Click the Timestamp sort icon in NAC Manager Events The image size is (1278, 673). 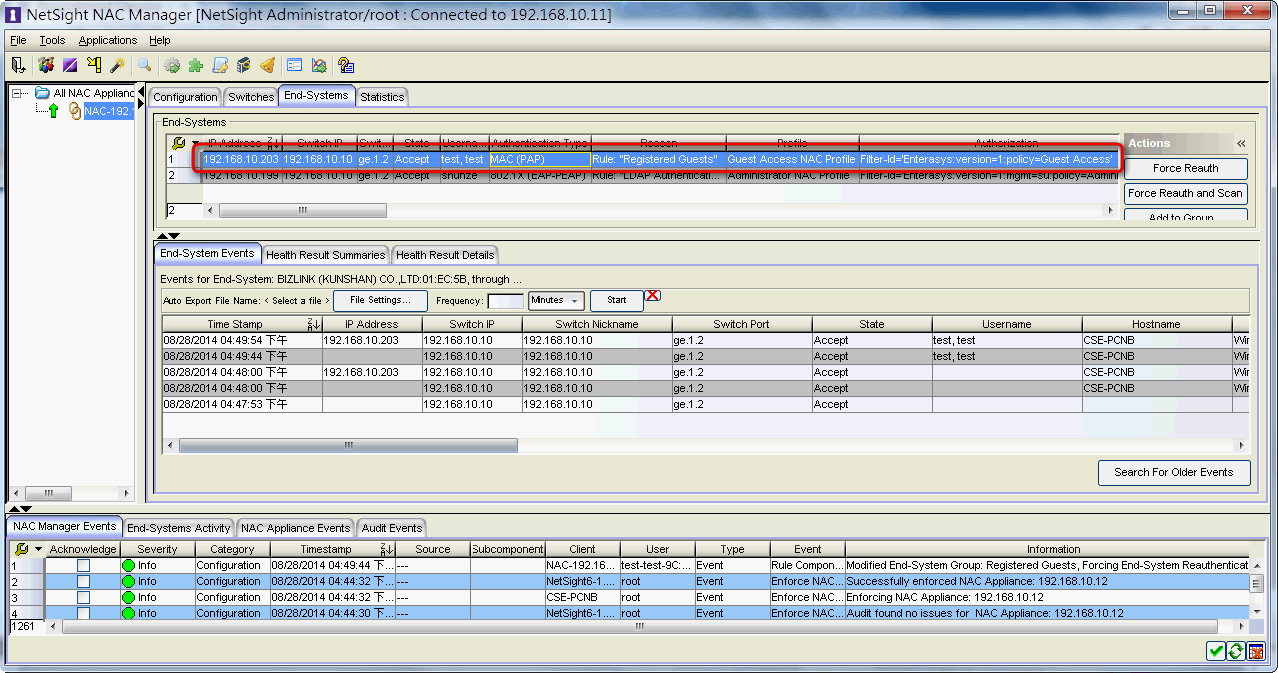point(386,549)
